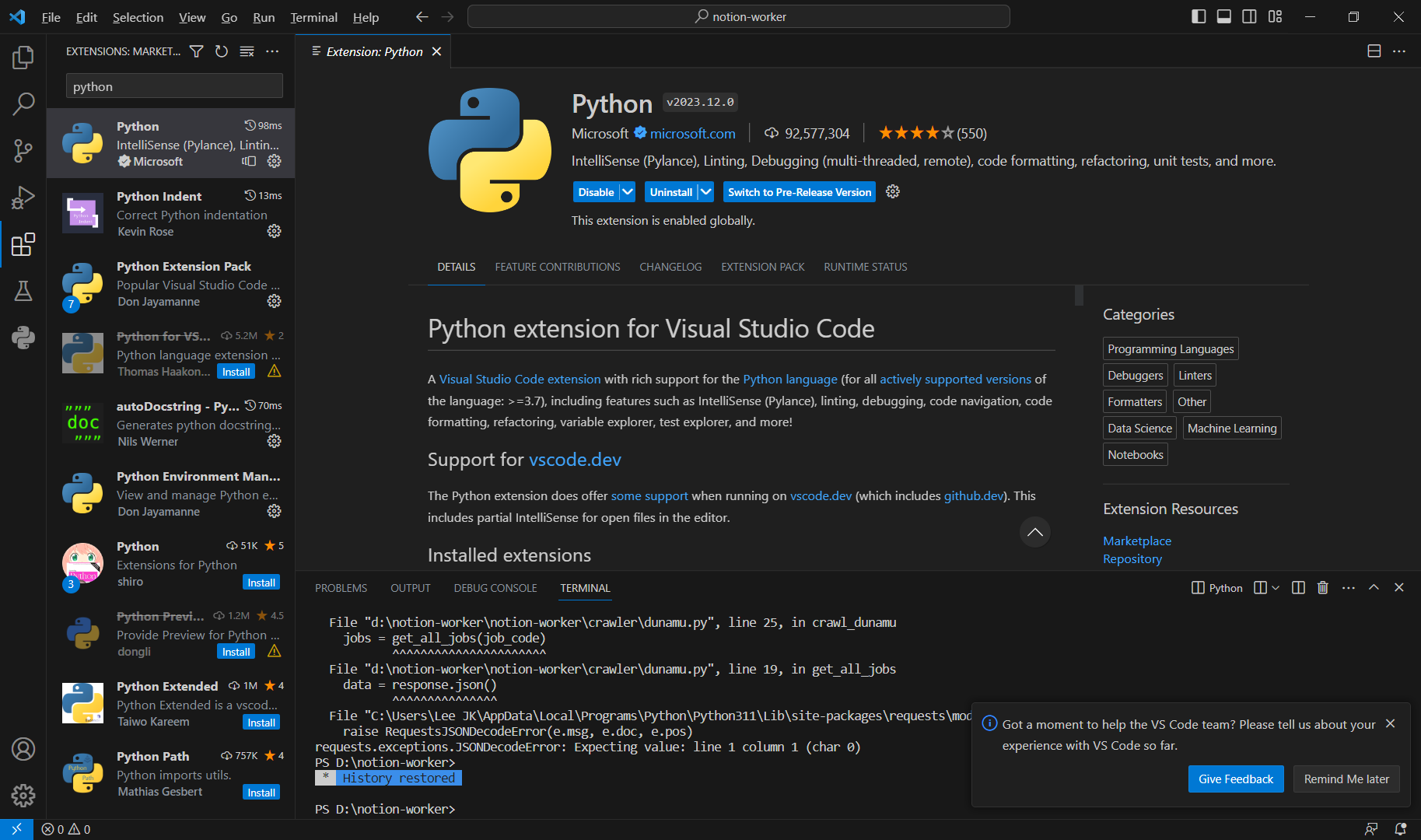
Task: Open the Uninstall dropdown arrow
Action: pos(705,192)
